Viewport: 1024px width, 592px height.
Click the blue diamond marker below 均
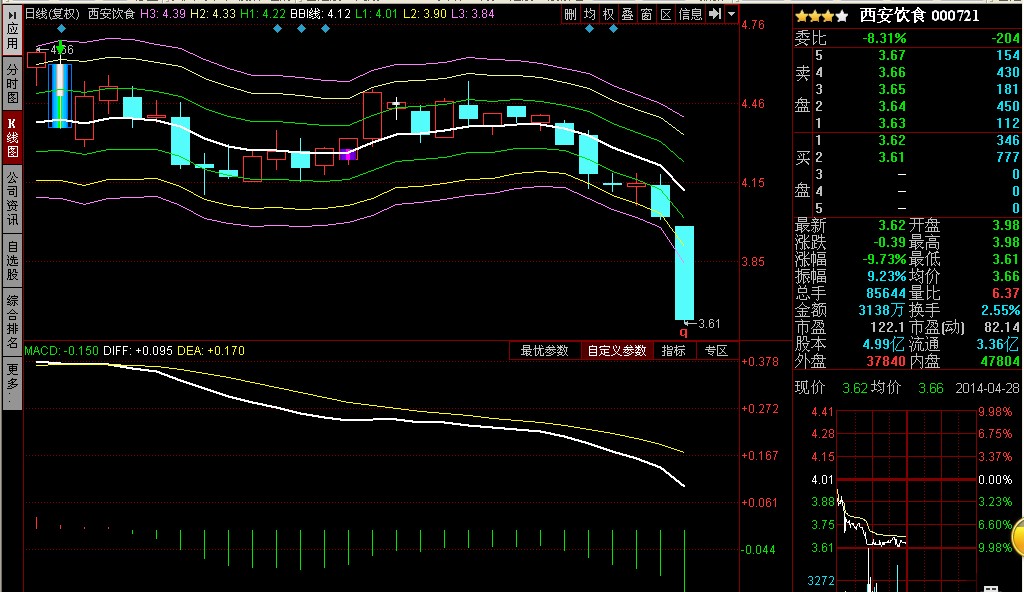coord(590,29)
